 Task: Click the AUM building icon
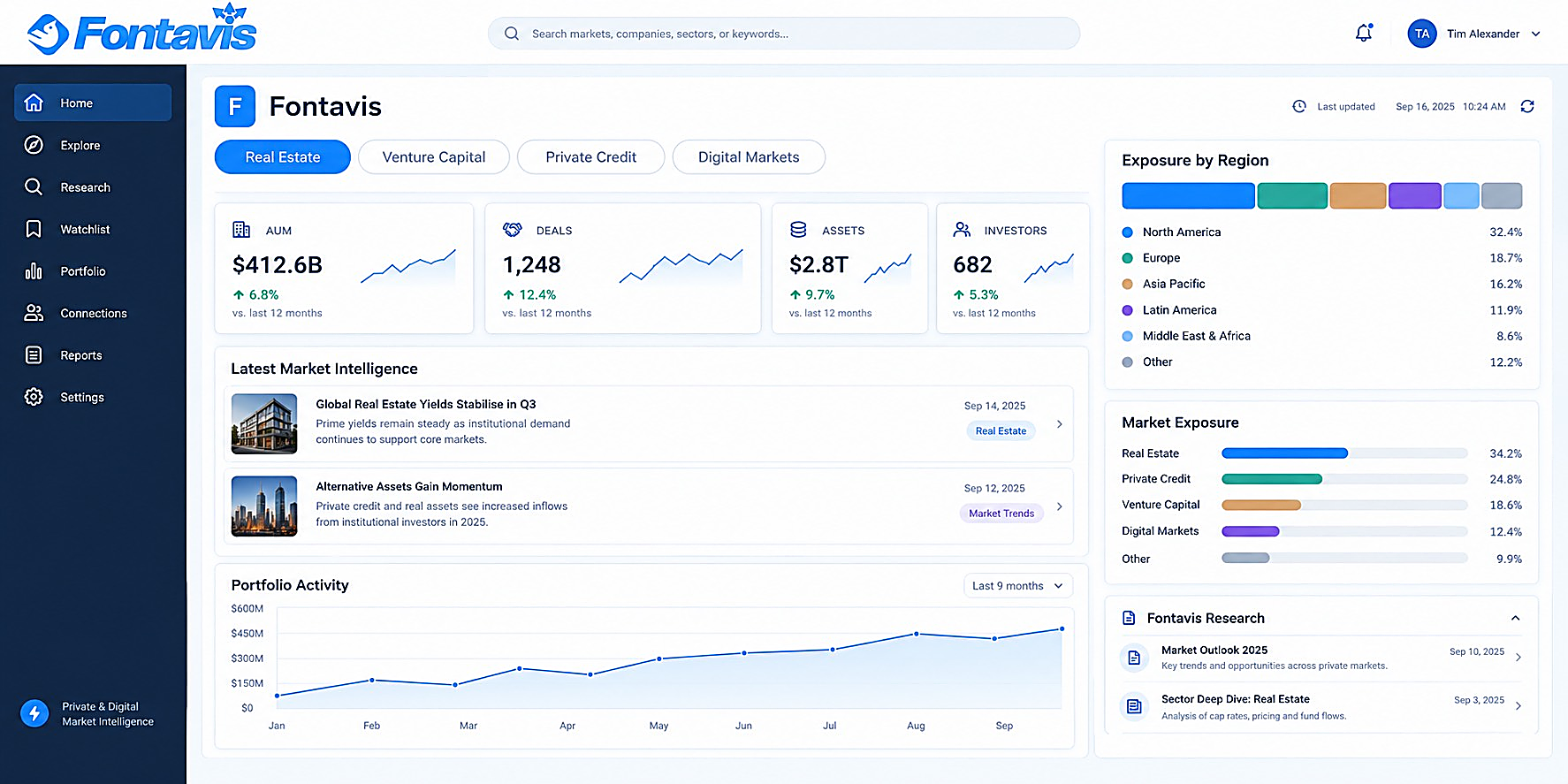point(241,230)
